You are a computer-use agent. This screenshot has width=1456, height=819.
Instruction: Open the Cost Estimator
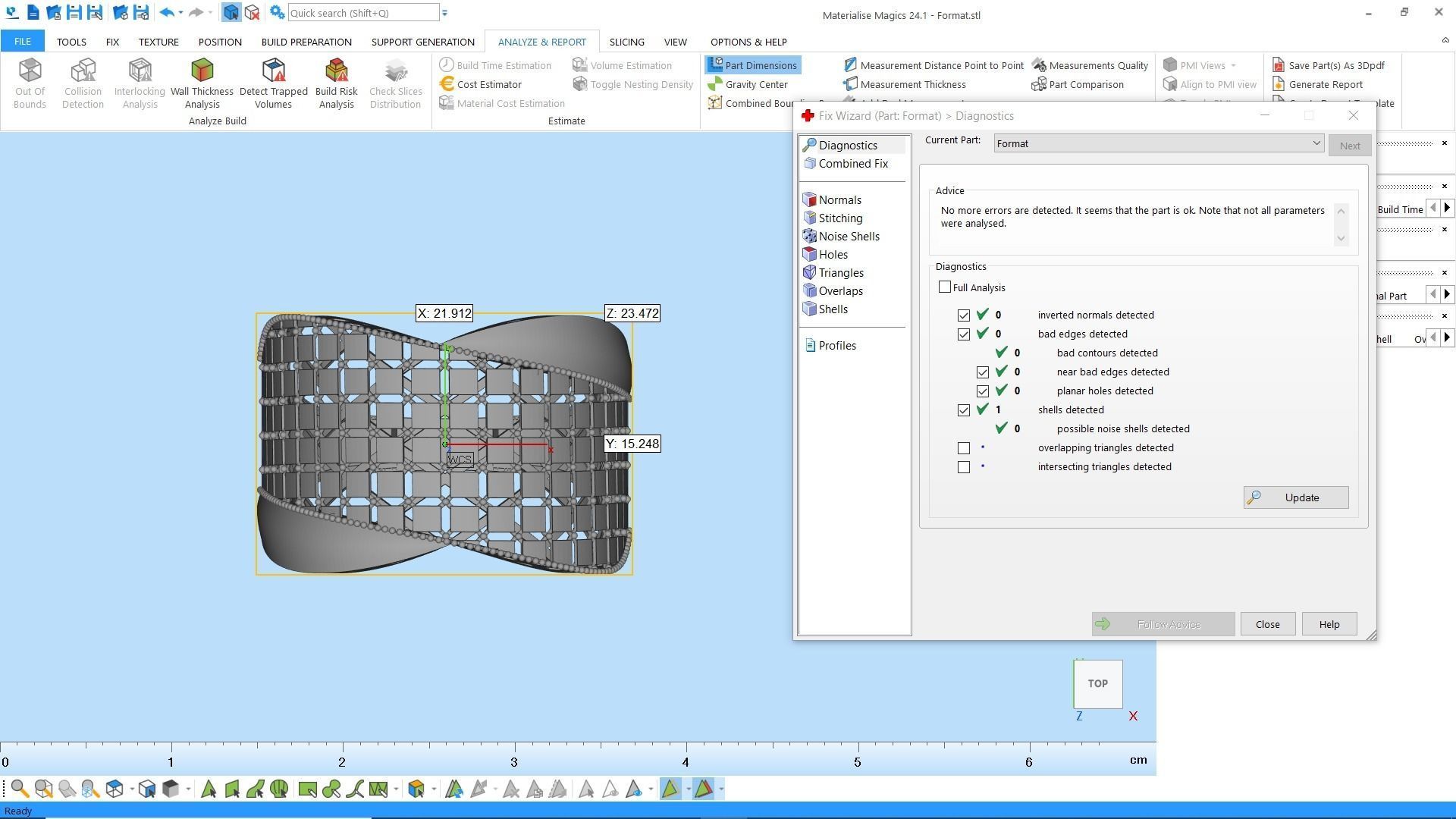point(488,84)
